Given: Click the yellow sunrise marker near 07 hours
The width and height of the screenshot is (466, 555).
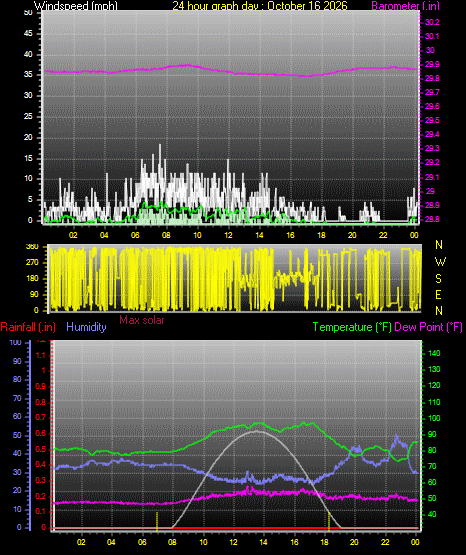Looking at the screenshot, I should pos(157,521).
